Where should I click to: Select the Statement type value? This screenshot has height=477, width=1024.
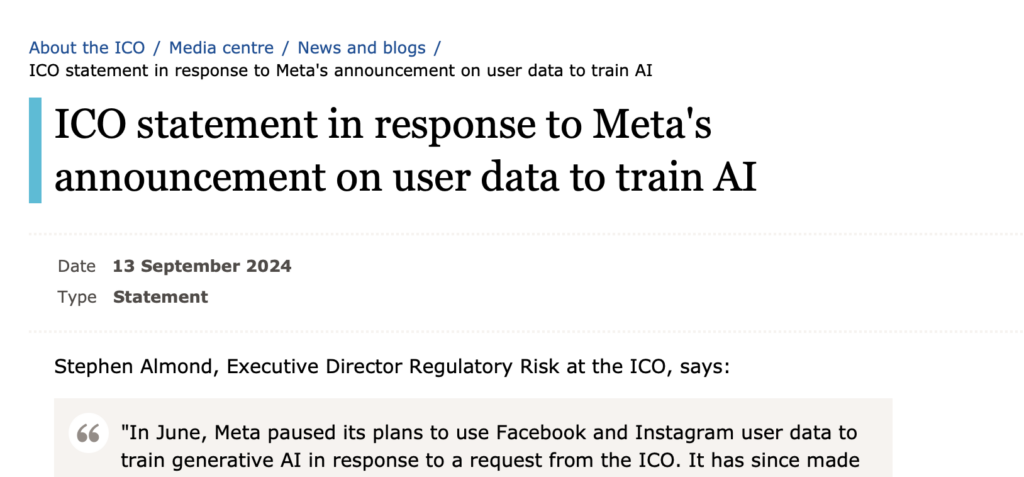(161, 297)
